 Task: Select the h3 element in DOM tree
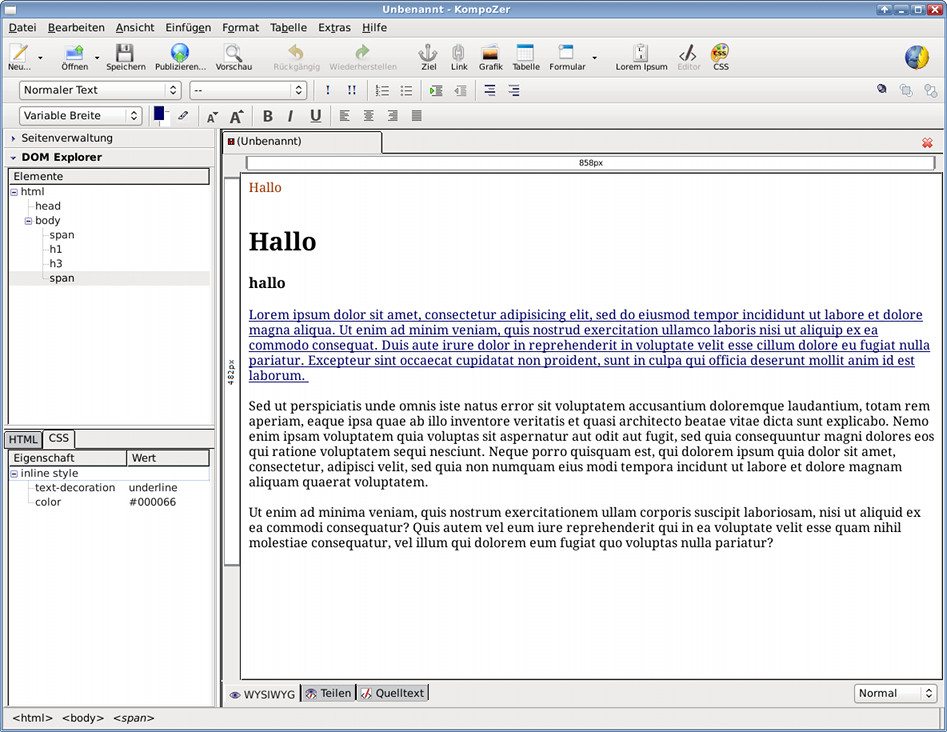pos(56,264)
